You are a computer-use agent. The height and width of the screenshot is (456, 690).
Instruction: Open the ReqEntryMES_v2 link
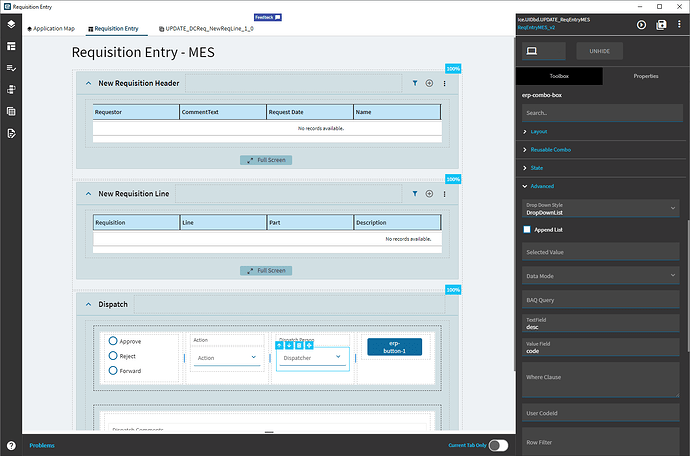536,27
